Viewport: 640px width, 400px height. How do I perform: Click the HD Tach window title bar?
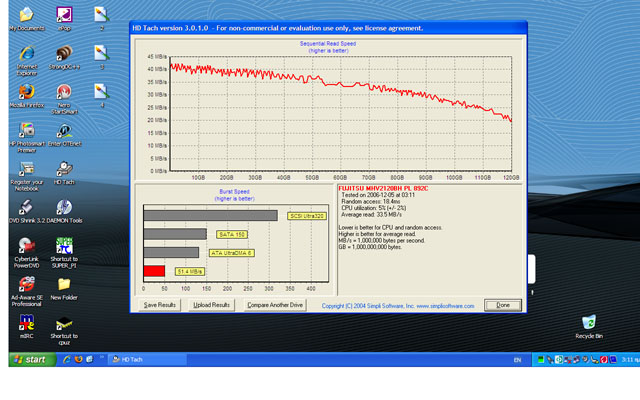click(328, 28)
